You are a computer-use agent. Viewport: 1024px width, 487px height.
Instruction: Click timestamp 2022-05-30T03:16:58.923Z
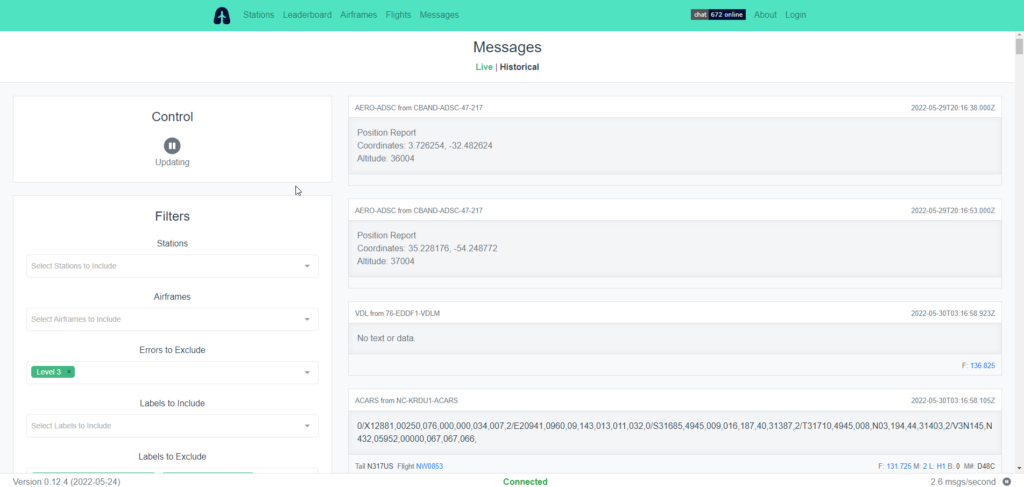(x=953, y=313)
